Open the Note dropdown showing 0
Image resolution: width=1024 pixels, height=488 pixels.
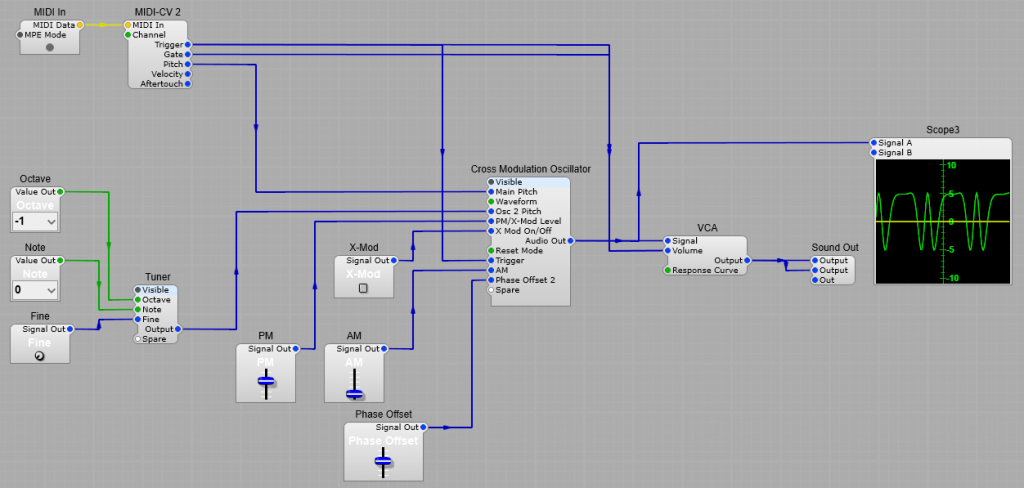35,290
